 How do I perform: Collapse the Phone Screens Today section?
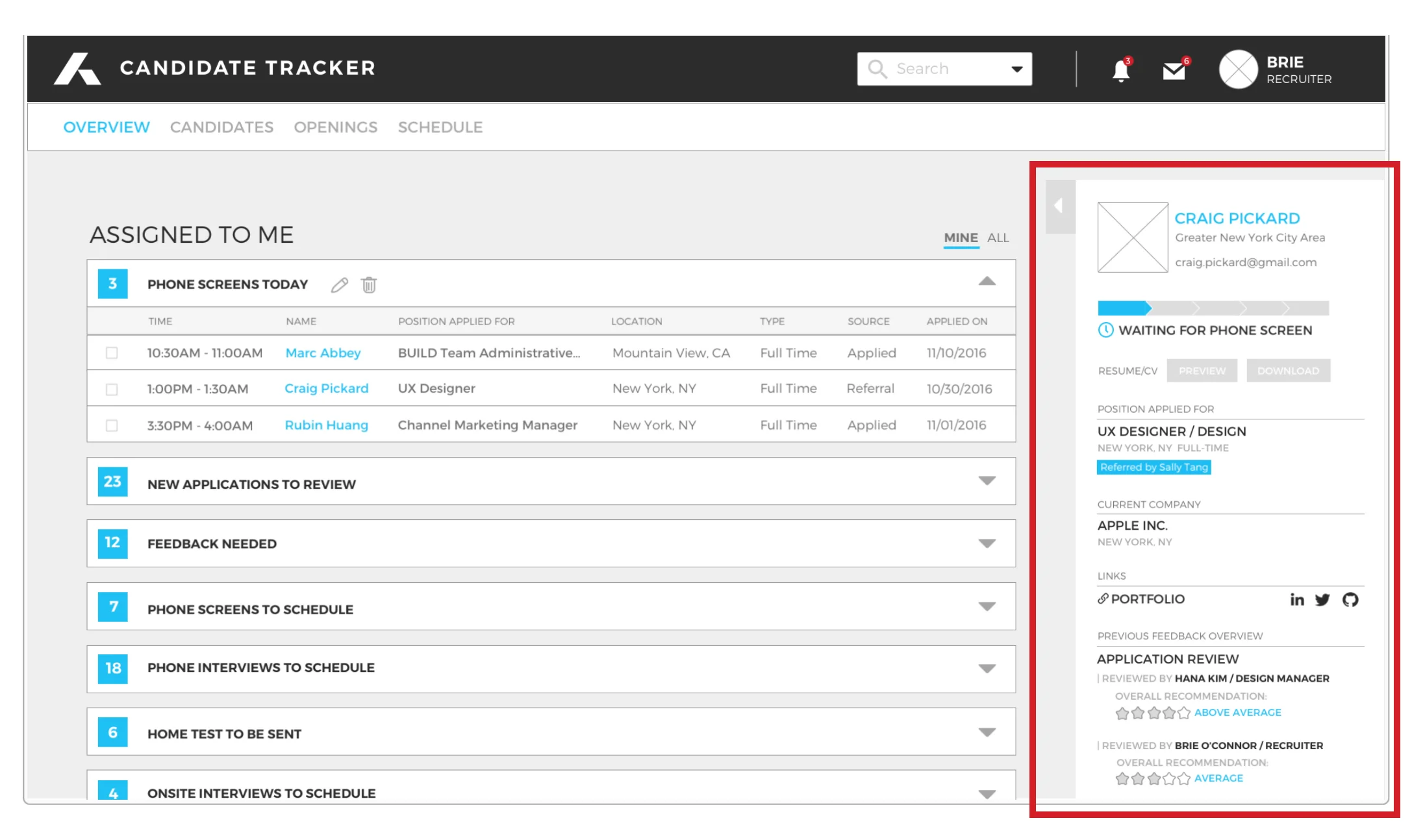coord(987,282)
